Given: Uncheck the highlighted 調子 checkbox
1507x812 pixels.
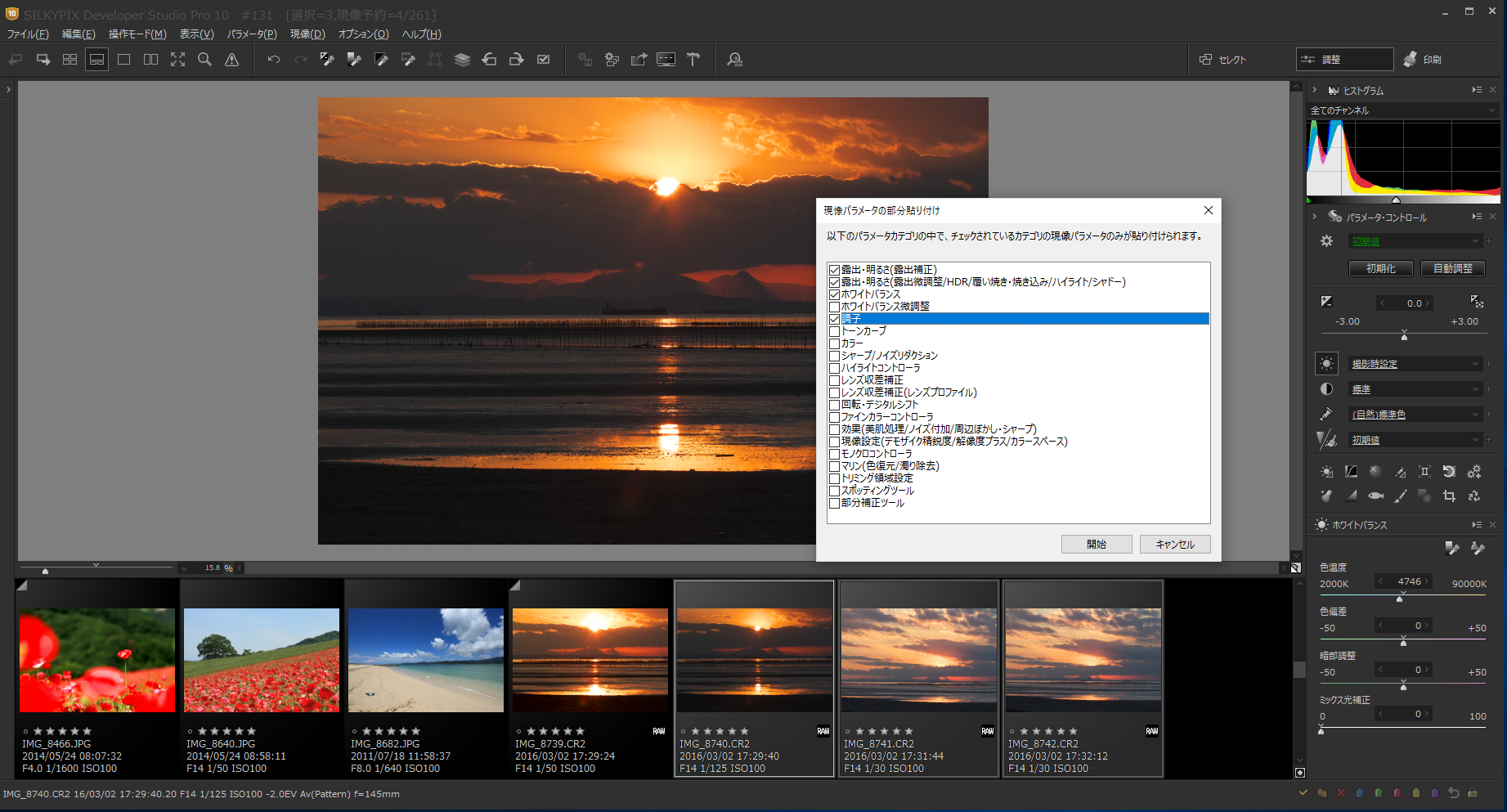Looking at the screenshot, I should click(834, 319).
